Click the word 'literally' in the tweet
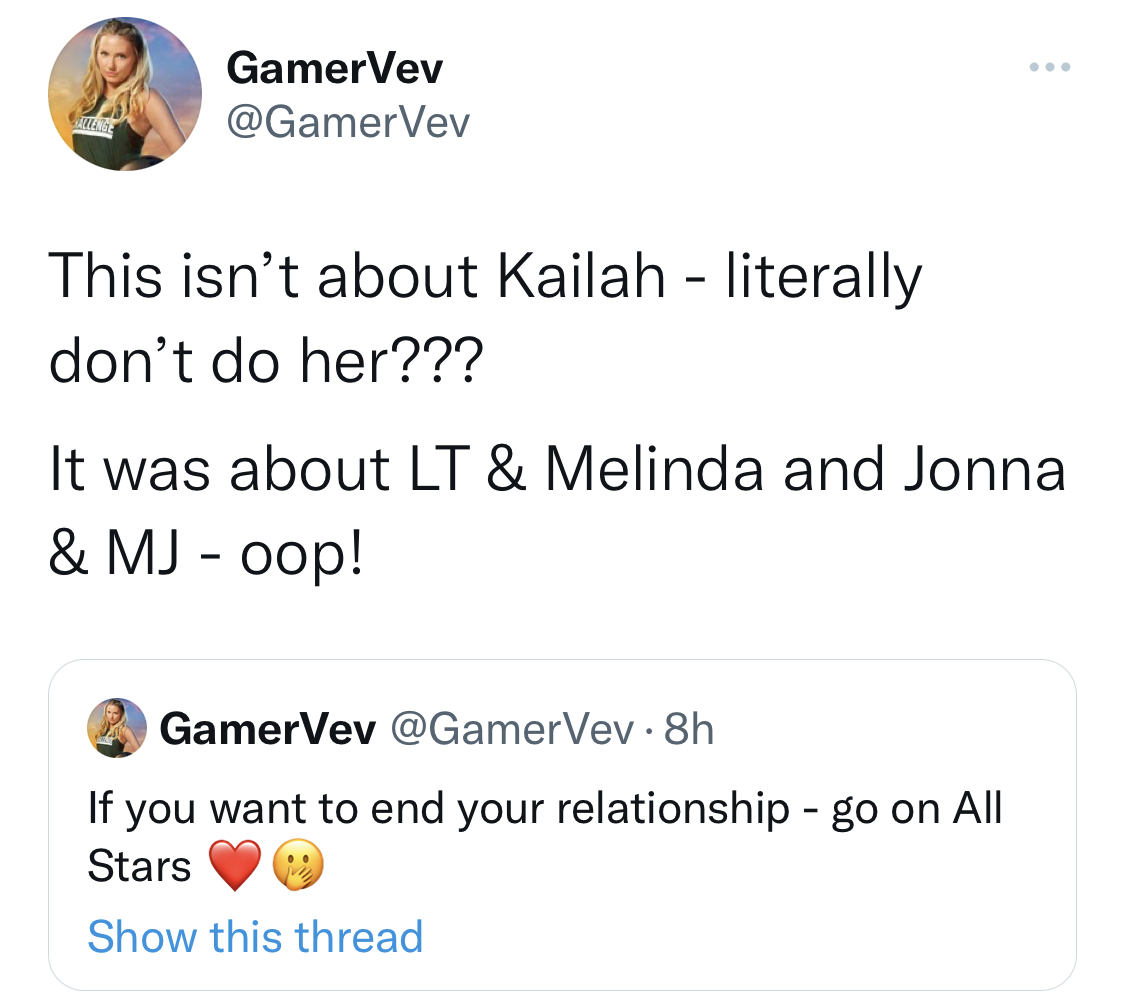The width and height of the screenshot is (1125, 999). coord(824,277)
